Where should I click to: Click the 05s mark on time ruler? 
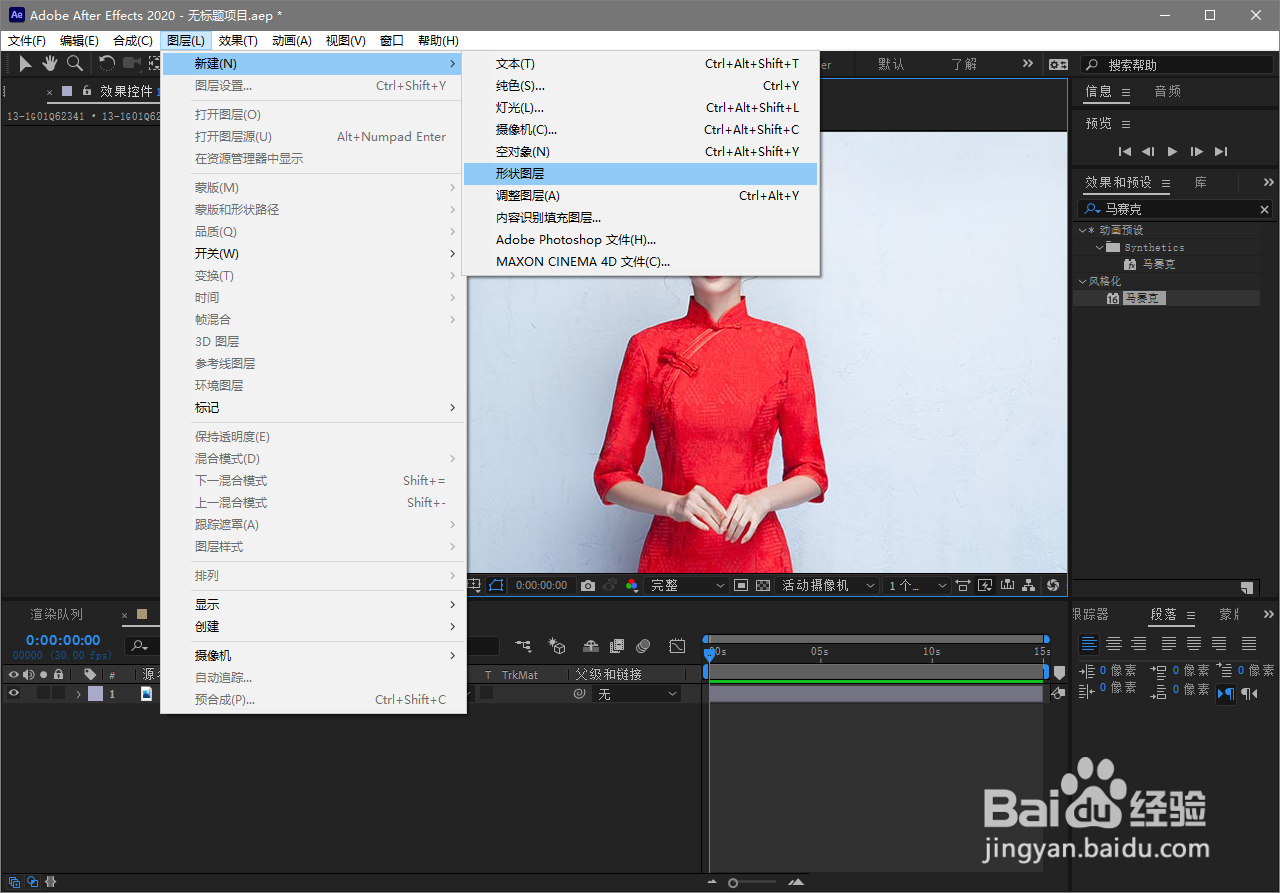(x=819, y=651)
